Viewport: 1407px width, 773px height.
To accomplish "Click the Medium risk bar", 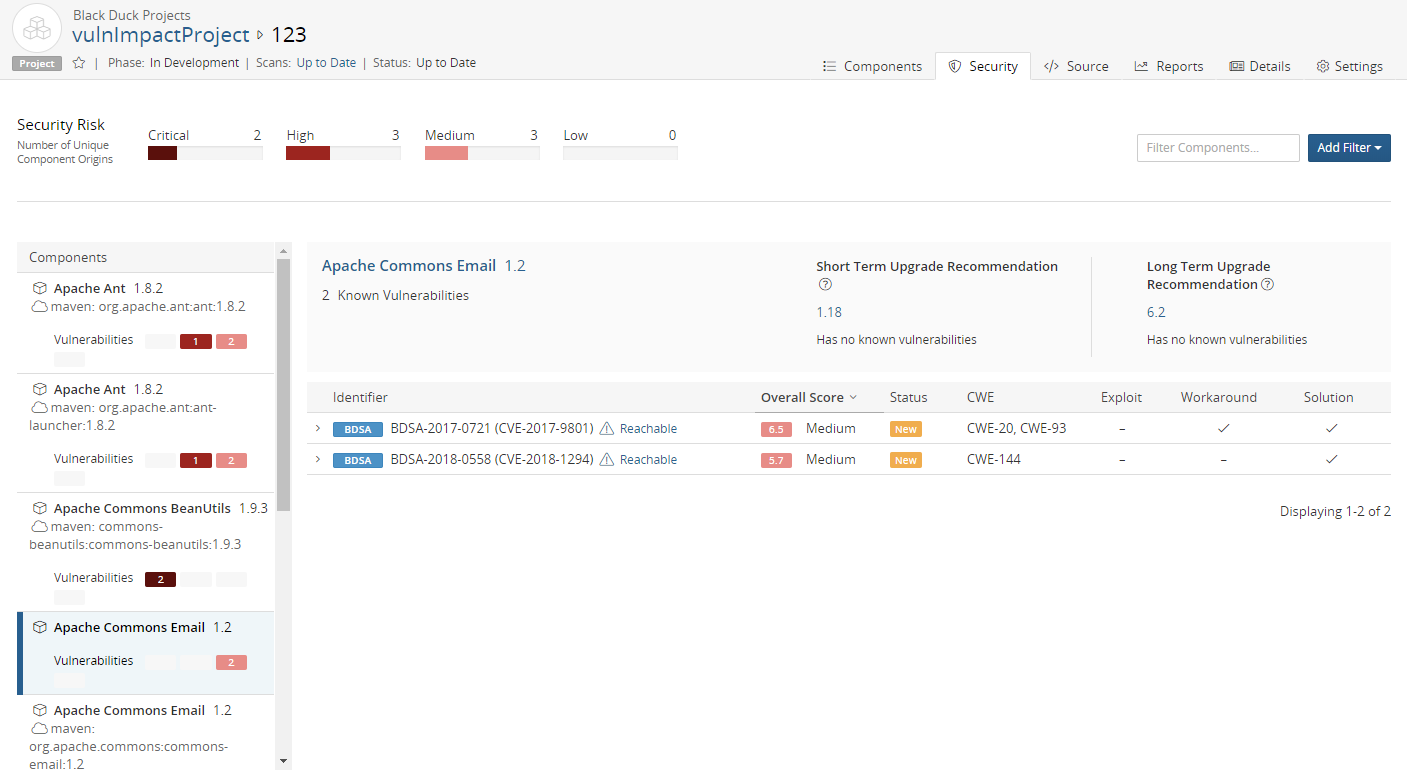I will [x=482, y=153].
